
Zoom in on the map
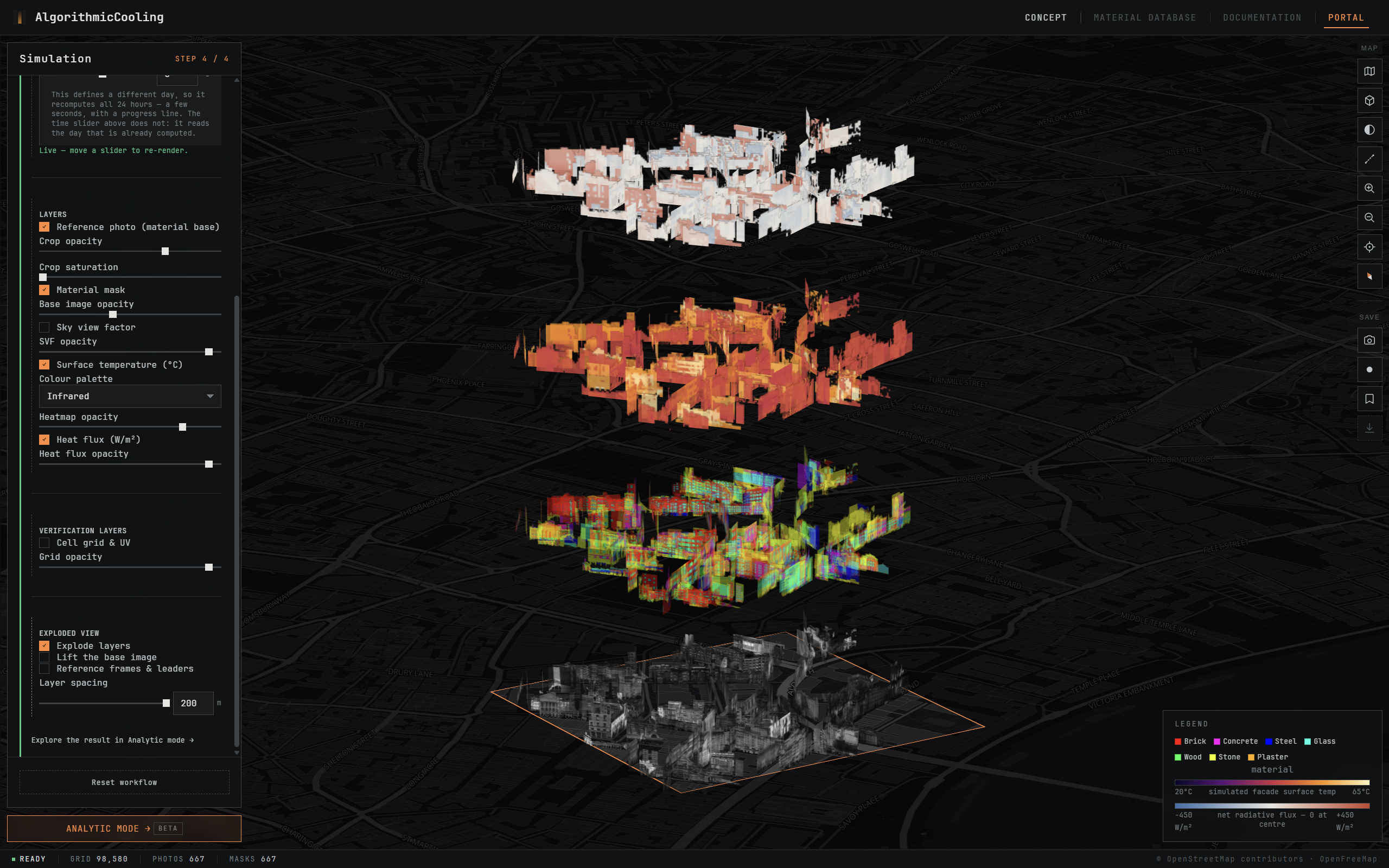point(1369,188)
